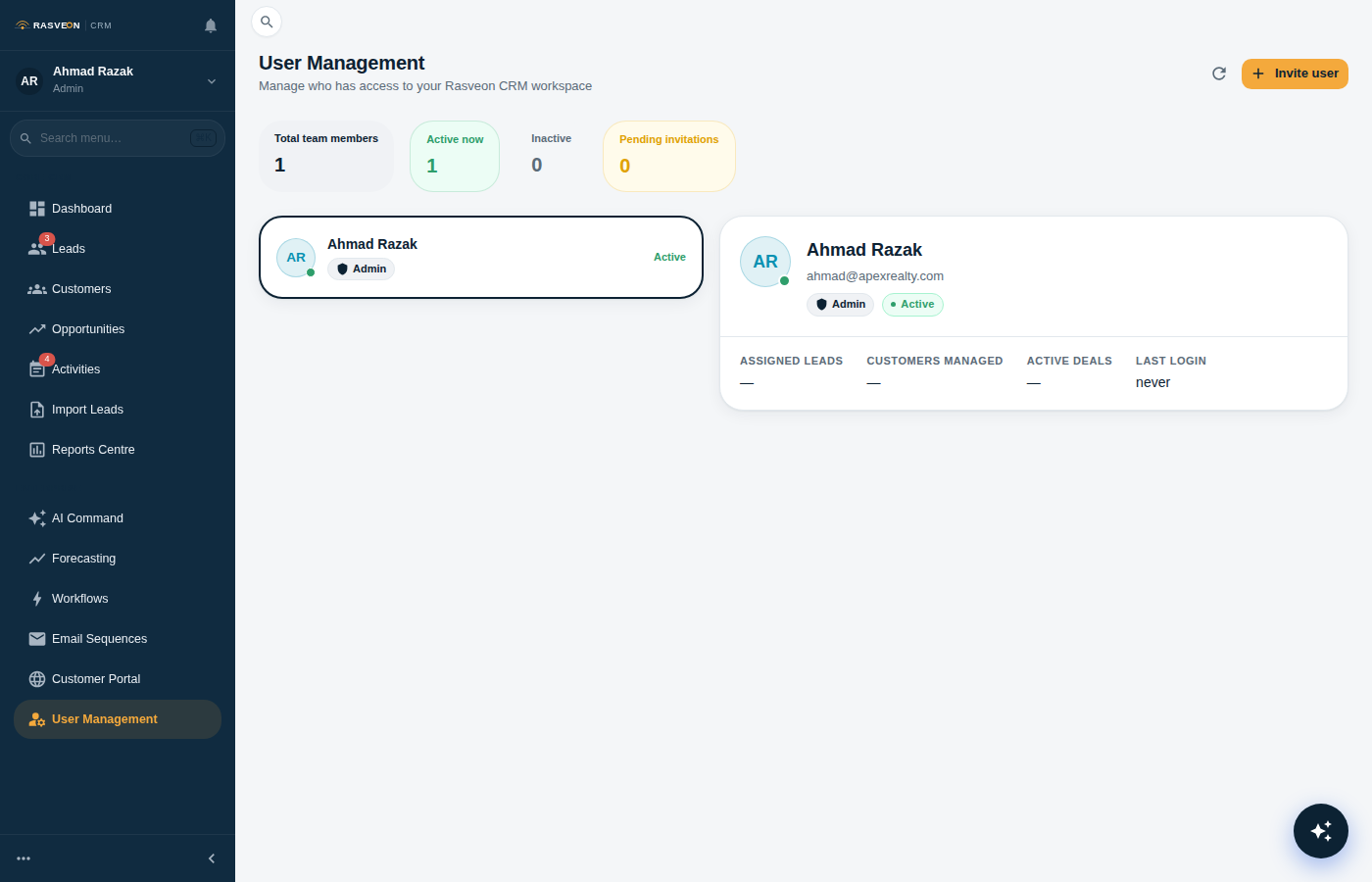Click the large AR avatar in detail panel
Viewport: 1372px width, 882px height.
pyautogui.click(x=765, y=262)
